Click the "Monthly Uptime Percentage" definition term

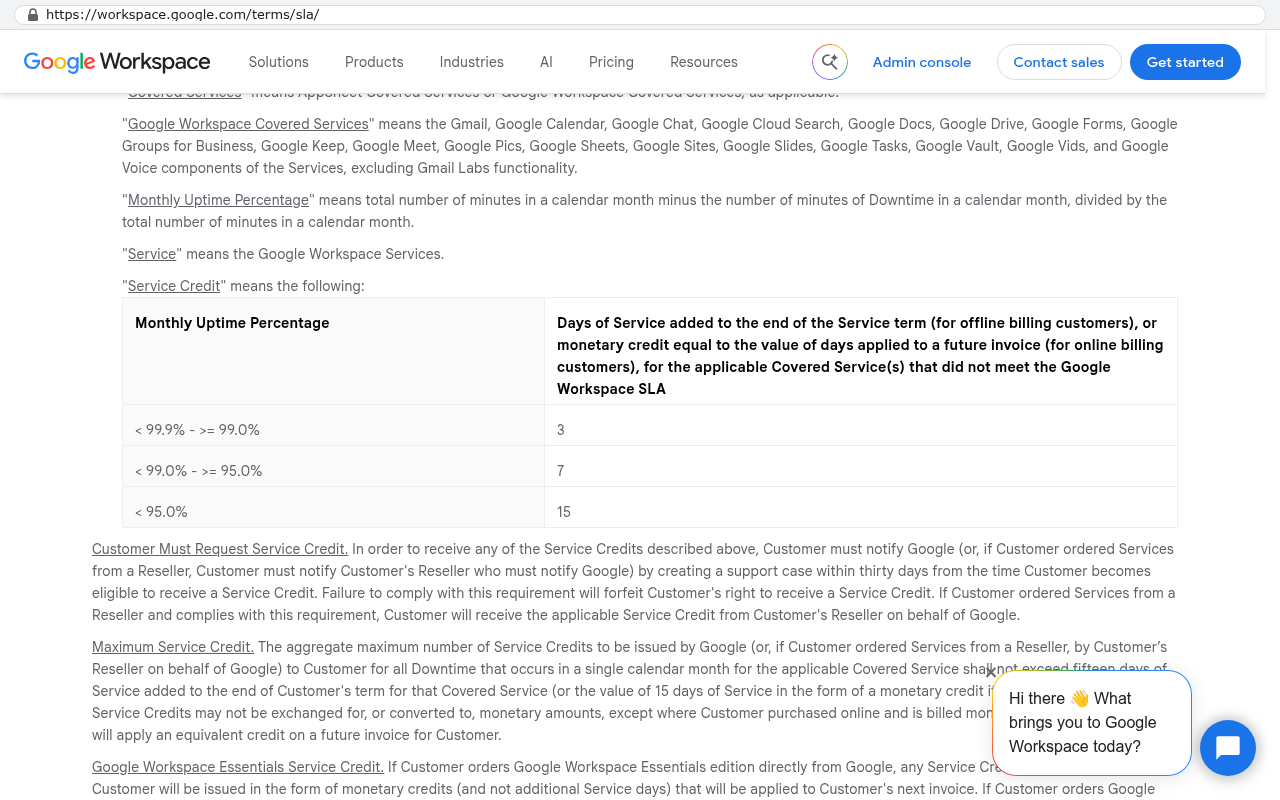point(218,200)
